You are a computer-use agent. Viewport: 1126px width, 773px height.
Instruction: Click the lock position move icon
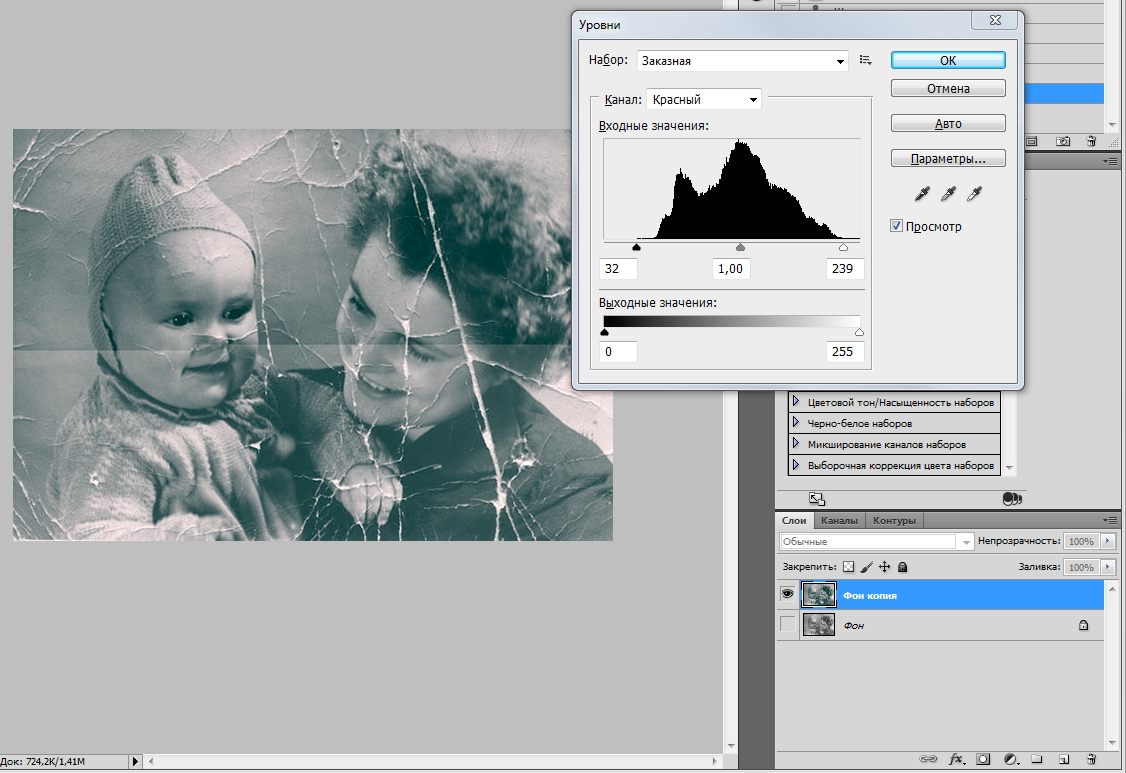[x=884, y=567]
